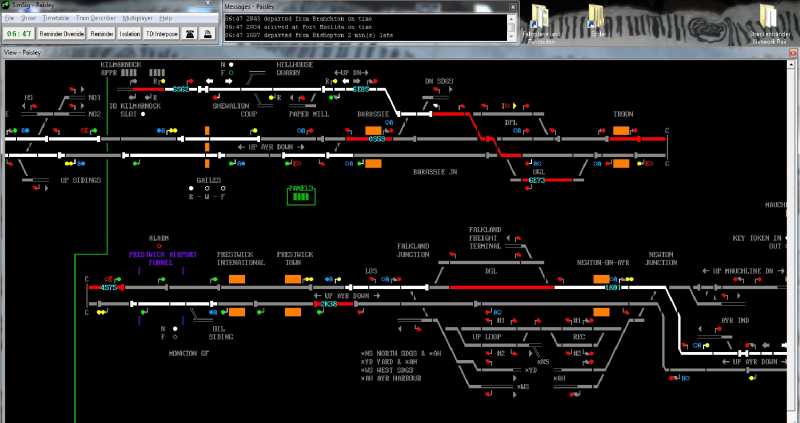
Task: Open the Train Describer menu
Action: coord(96,18)
